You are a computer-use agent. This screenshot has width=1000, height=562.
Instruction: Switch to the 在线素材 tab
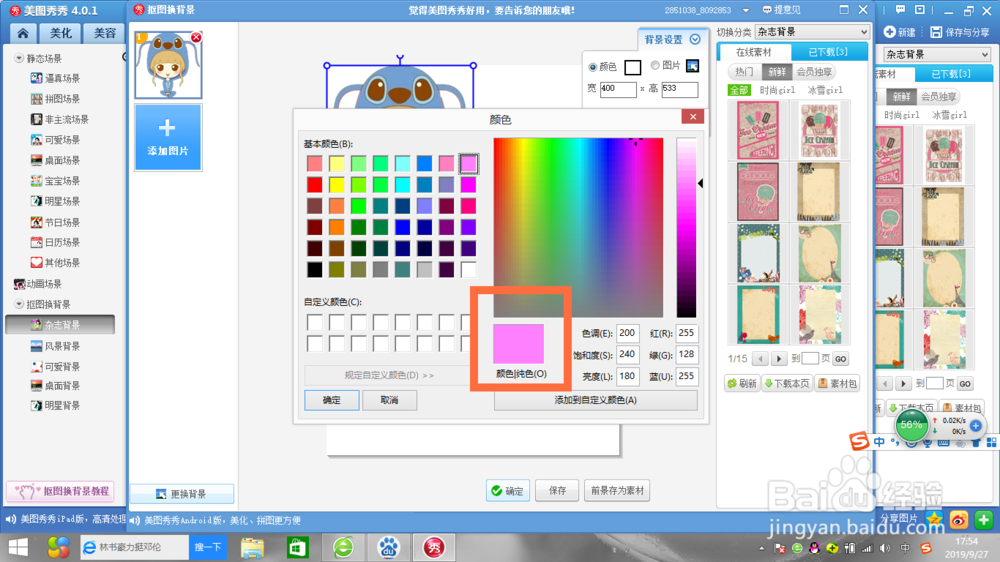click(x=754, y=52)
